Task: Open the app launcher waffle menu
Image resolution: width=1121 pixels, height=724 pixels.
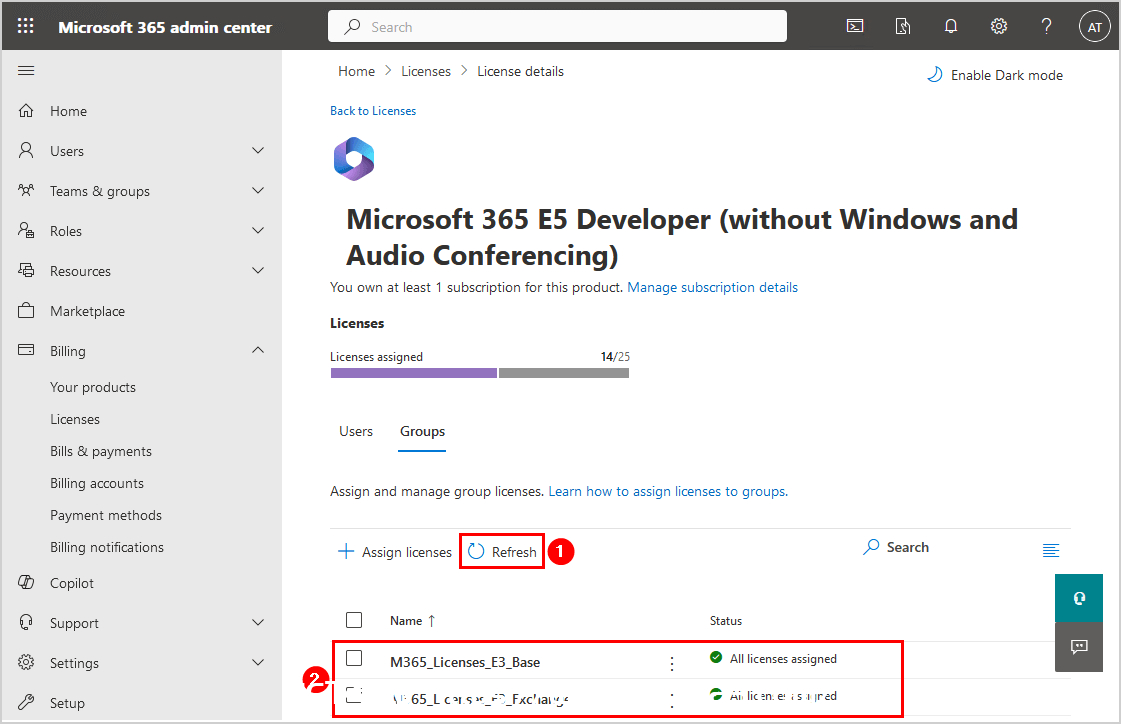Action: point(26,26)
